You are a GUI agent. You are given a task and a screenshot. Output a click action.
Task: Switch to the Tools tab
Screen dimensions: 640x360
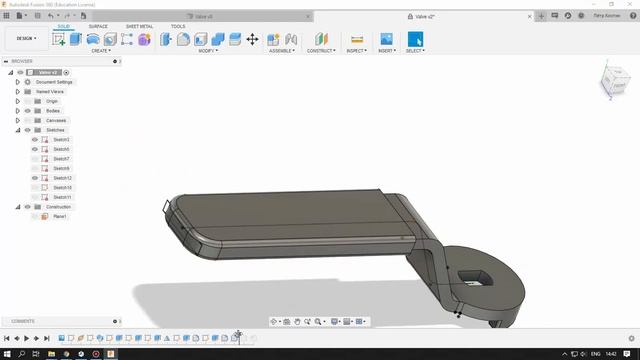coord(178,27)
